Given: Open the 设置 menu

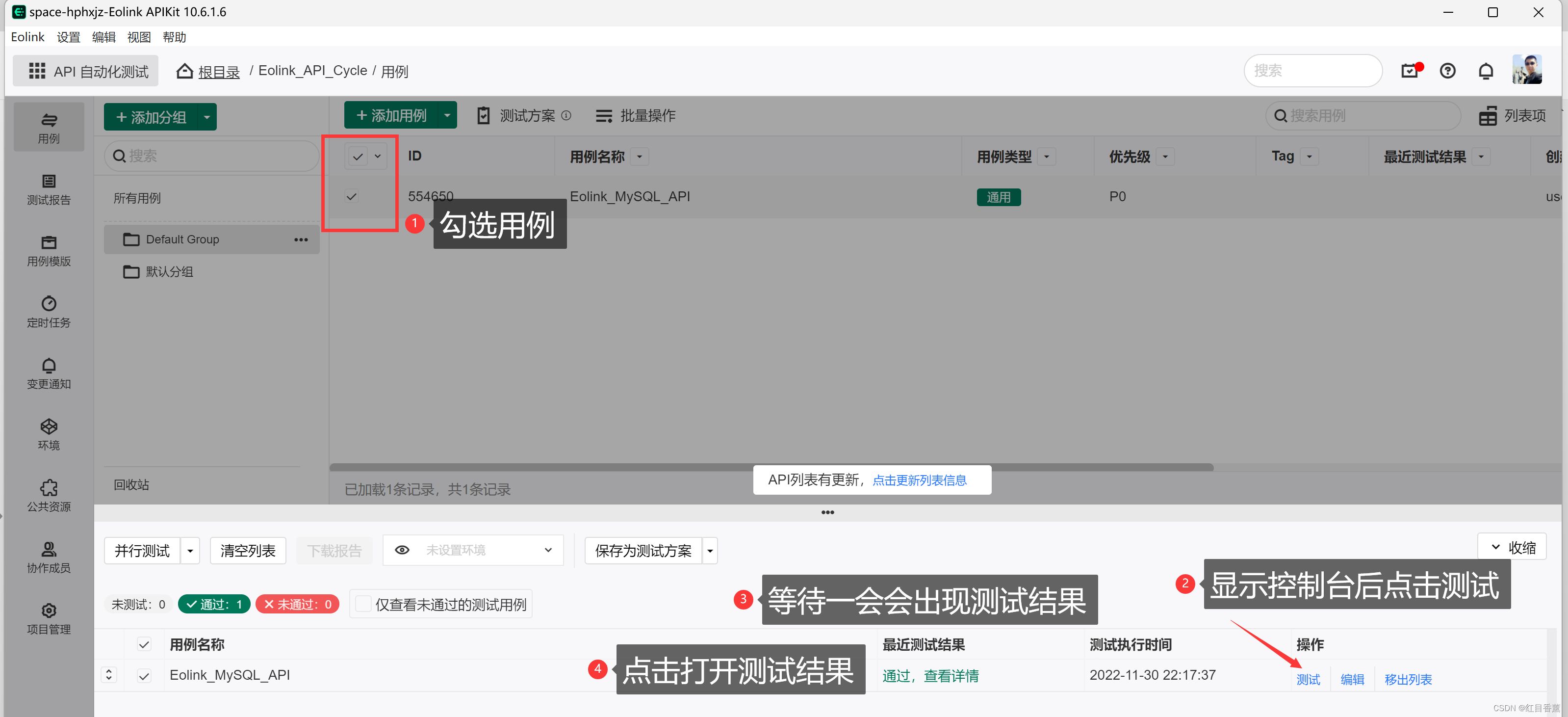Looking at the screenshot, I should pyautogui.click(x=68, y=37).
